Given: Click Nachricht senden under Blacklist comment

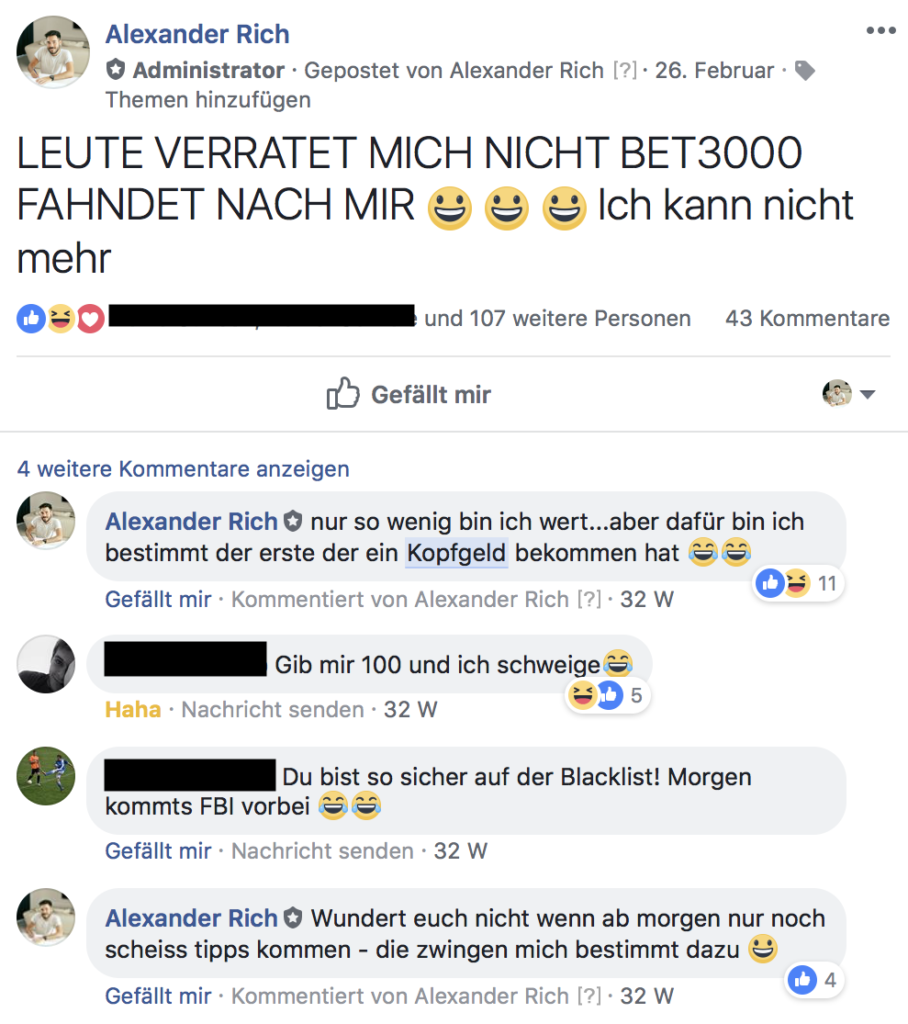Looking at the screenshot, I should tap(323, 851).
